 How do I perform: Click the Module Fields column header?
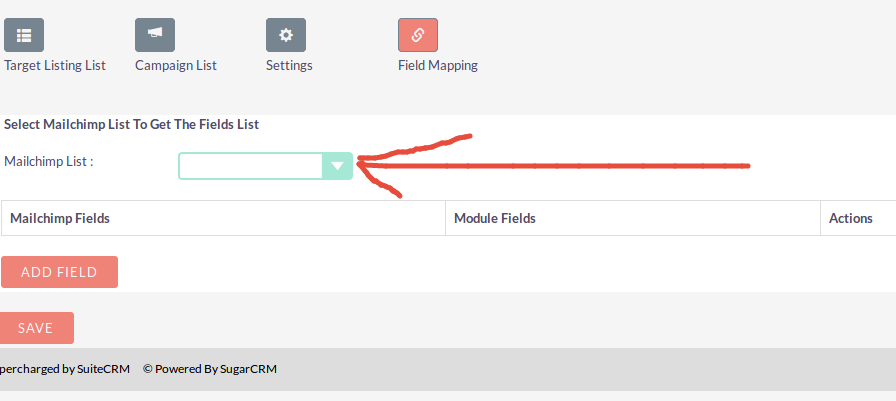[633, 218]
